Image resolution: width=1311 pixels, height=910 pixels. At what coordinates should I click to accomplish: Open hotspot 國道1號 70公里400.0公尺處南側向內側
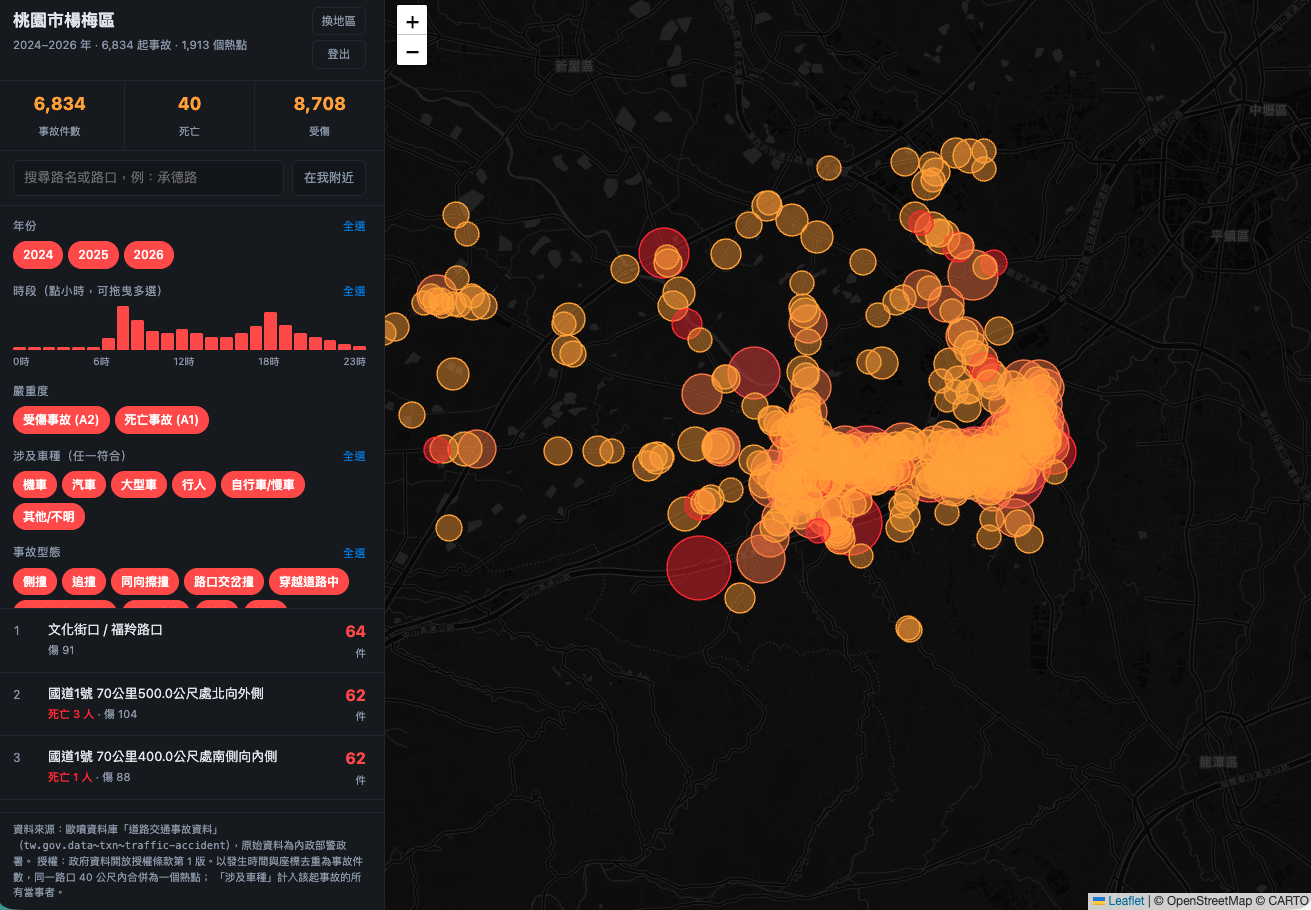pyautogui.click(x=192, y=768)
